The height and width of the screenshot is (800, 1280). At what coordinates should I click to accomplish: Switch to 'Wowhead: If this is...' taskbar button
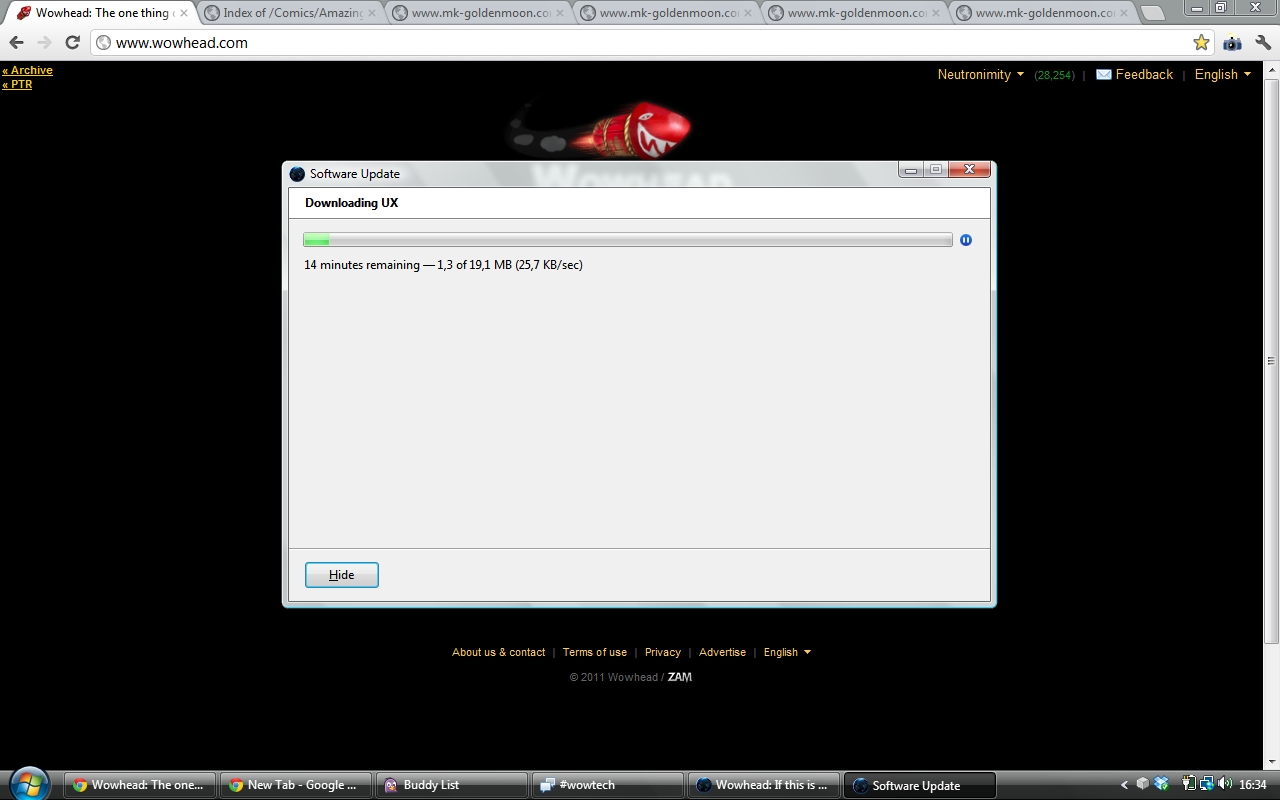764,785
